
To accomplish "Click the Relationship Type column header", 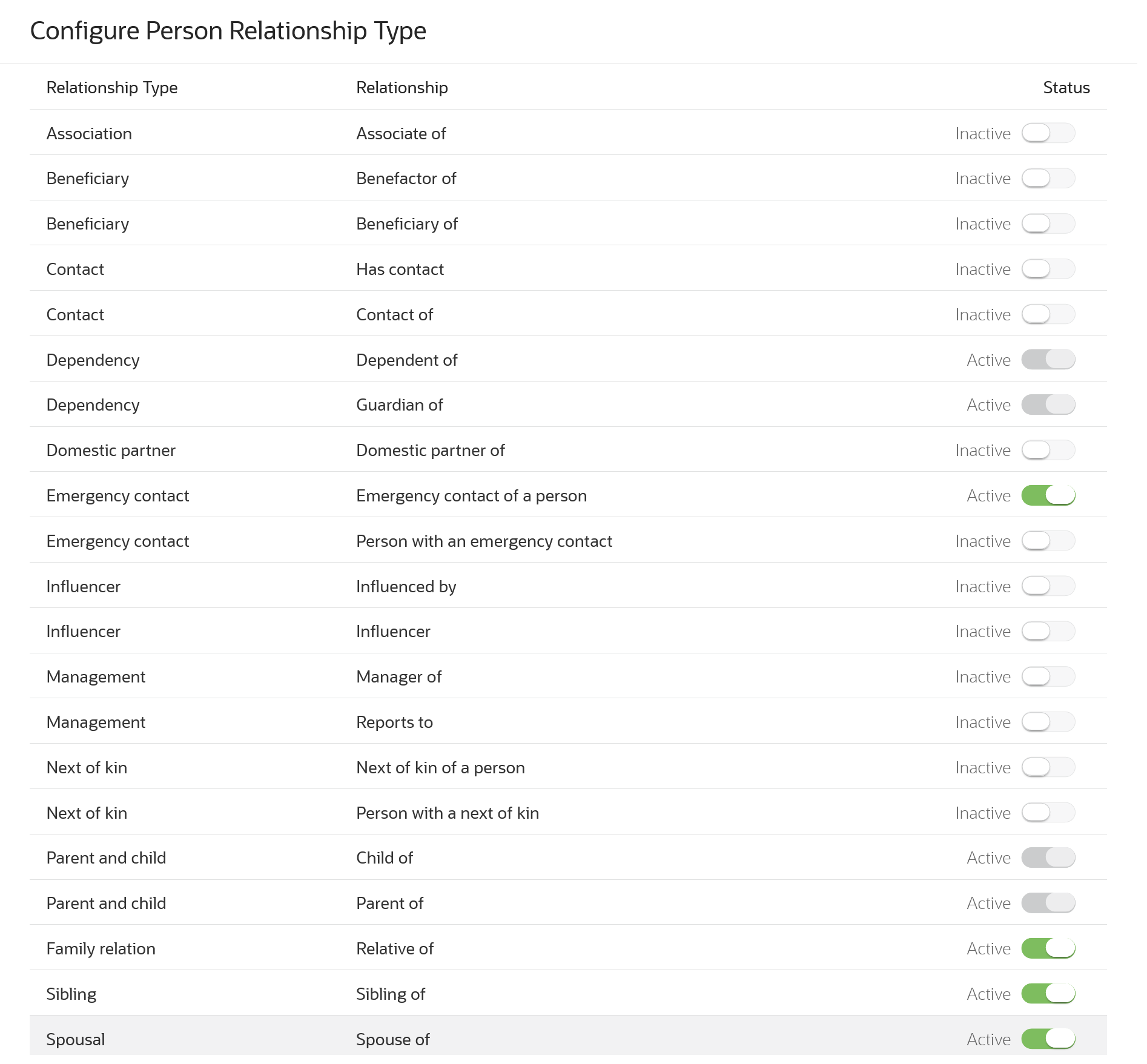I will pyautogui.click(x=112, y=87).
